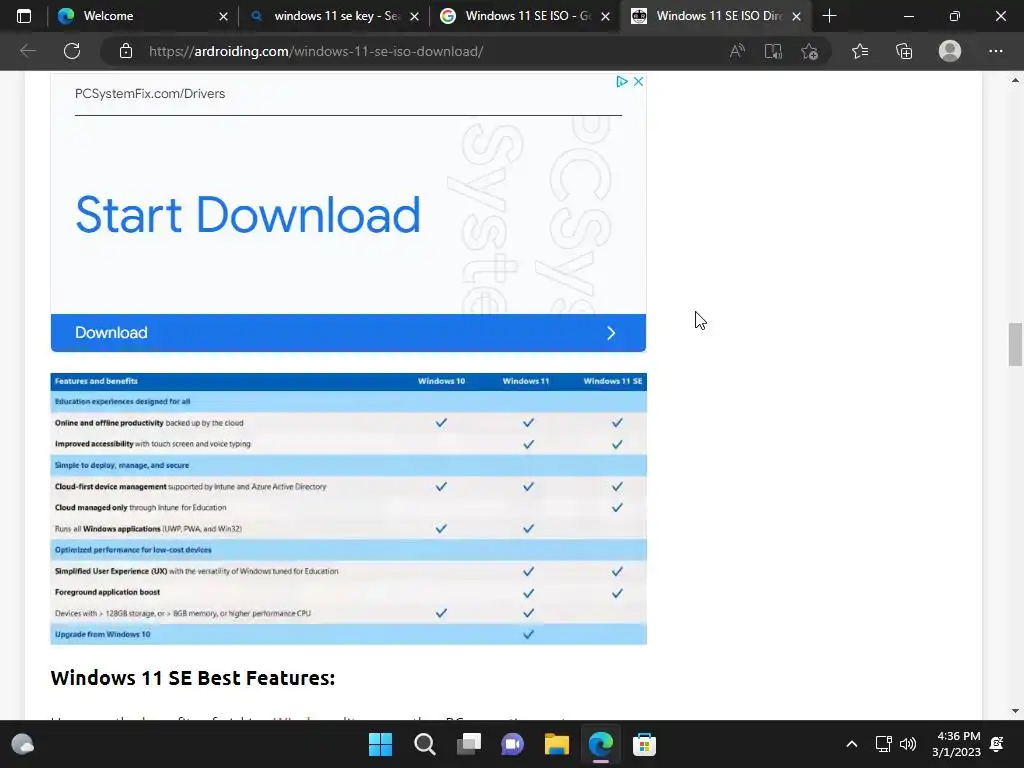
Task: Click the features comparison table image
Action: click(x=348, y=509)
